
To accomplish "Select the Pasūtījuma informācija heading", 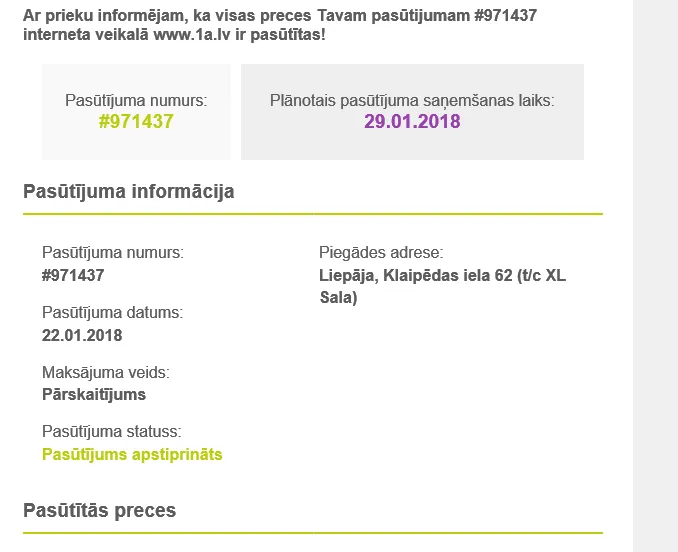I will (x=128, y=191).
